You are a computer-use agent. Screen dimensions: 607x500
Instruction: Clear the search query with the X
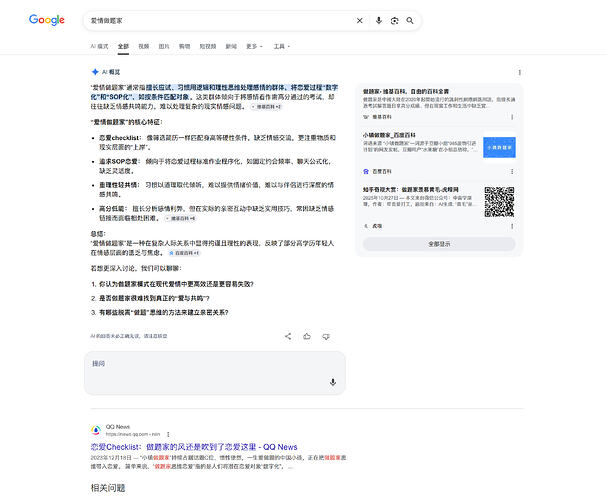tap(360, 21)
